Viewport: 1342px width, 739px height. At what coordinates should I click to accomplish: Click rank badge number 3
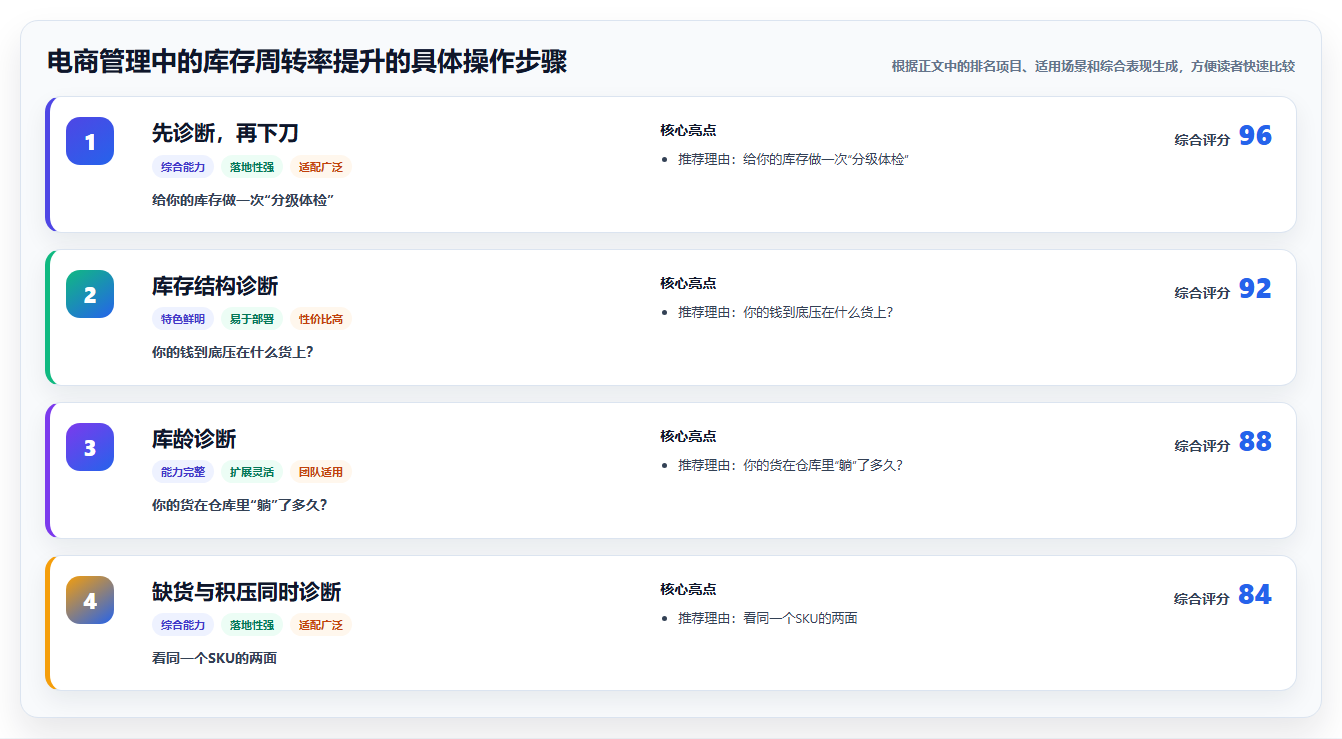(90, 447)
